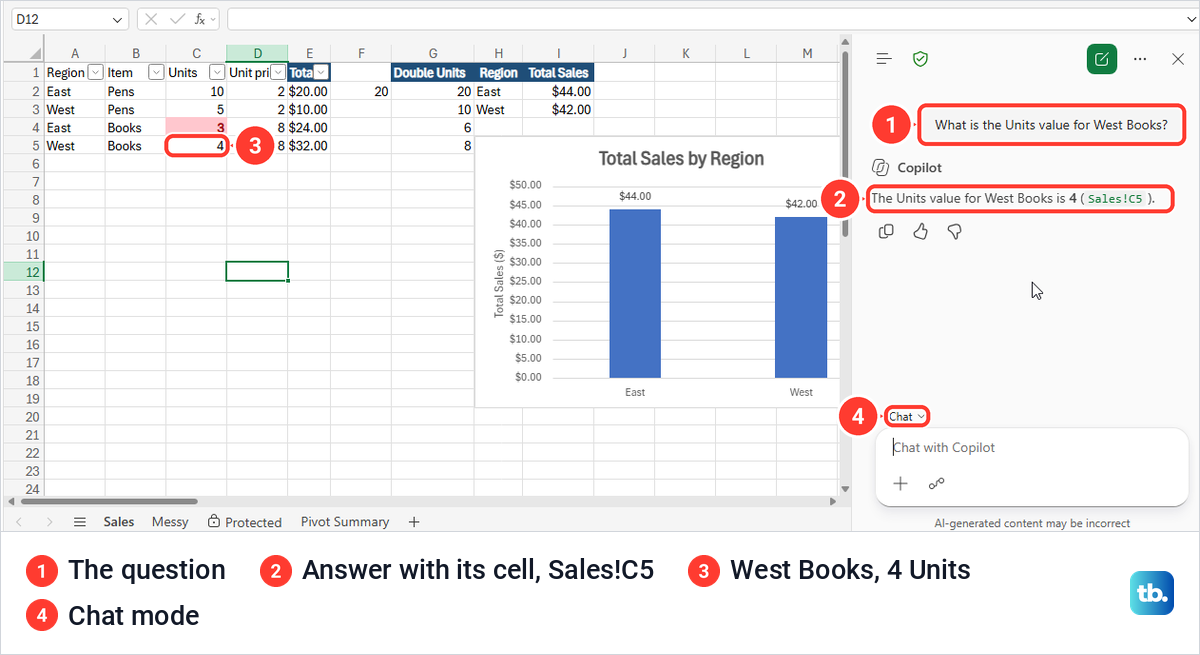The height and width of the screenshot is (655, 1200).
Task: Open the all sheets list icon
Action: [x=80, y=522]
